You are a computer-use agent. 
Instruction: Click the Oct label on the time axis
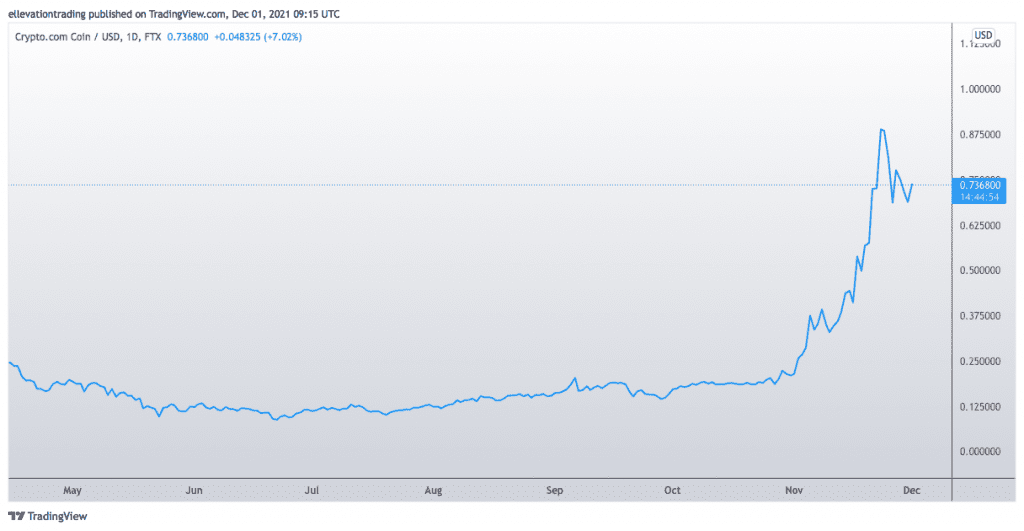672,491
